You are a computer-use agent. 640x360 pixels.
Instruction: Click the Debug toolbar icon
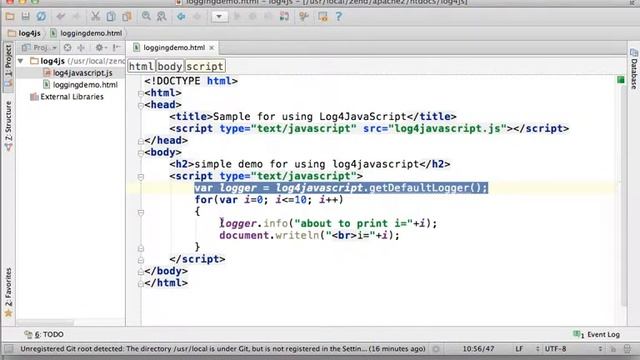coord(253,16)
